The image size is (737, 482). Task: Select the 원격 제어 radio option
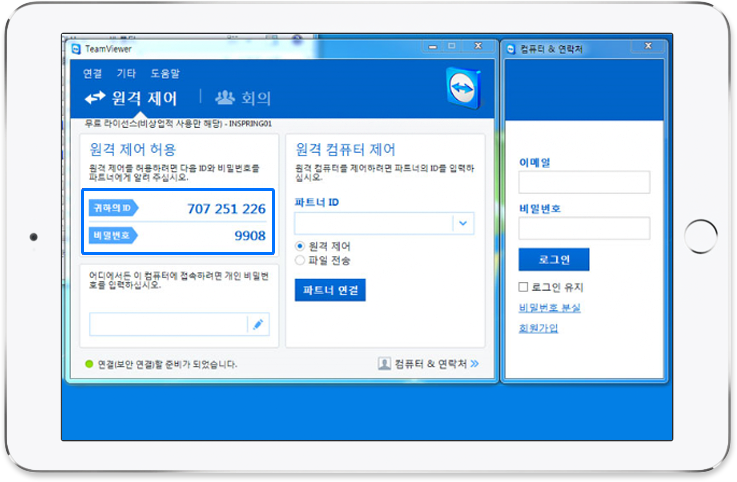[300, 246]
